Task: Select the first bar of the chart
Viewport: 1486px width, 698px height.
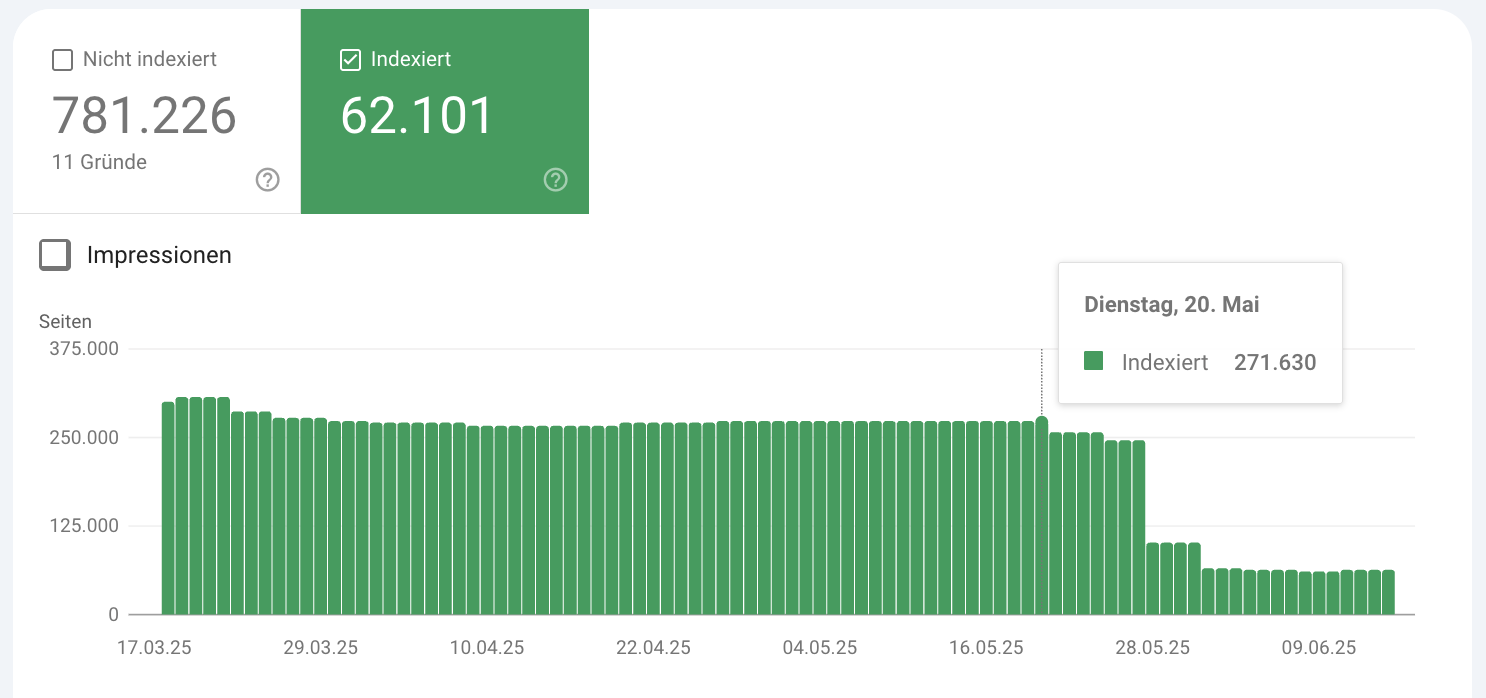Action: 168,508
